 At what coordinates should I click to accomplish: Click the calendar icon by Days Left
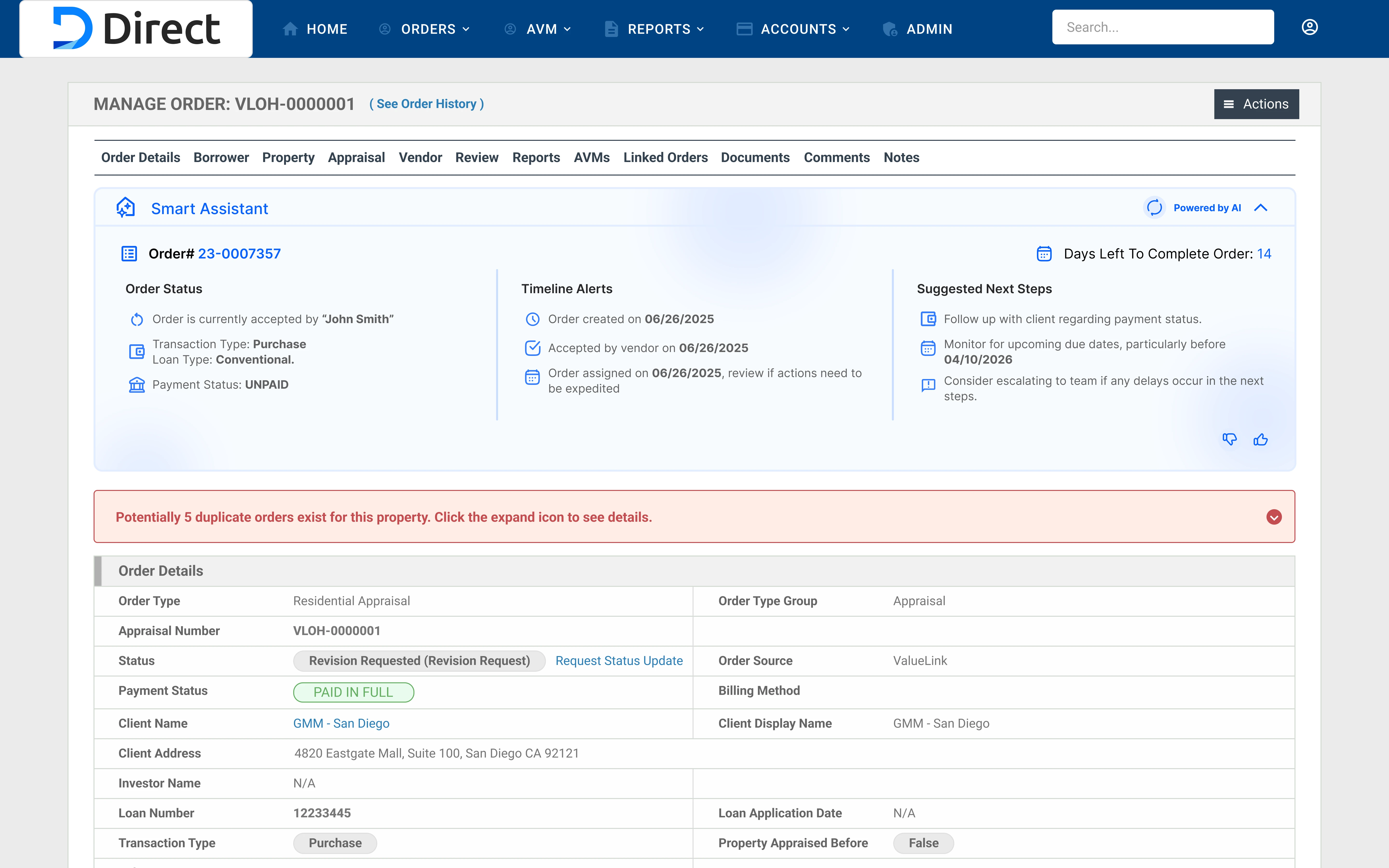point(1044,254)
